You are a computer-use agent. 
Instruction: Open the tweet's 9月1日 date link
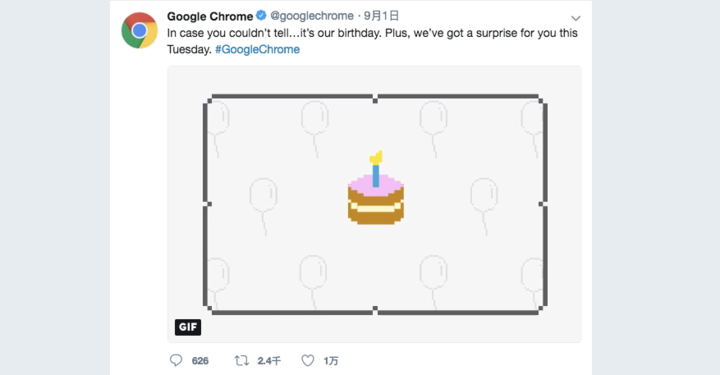381,16
